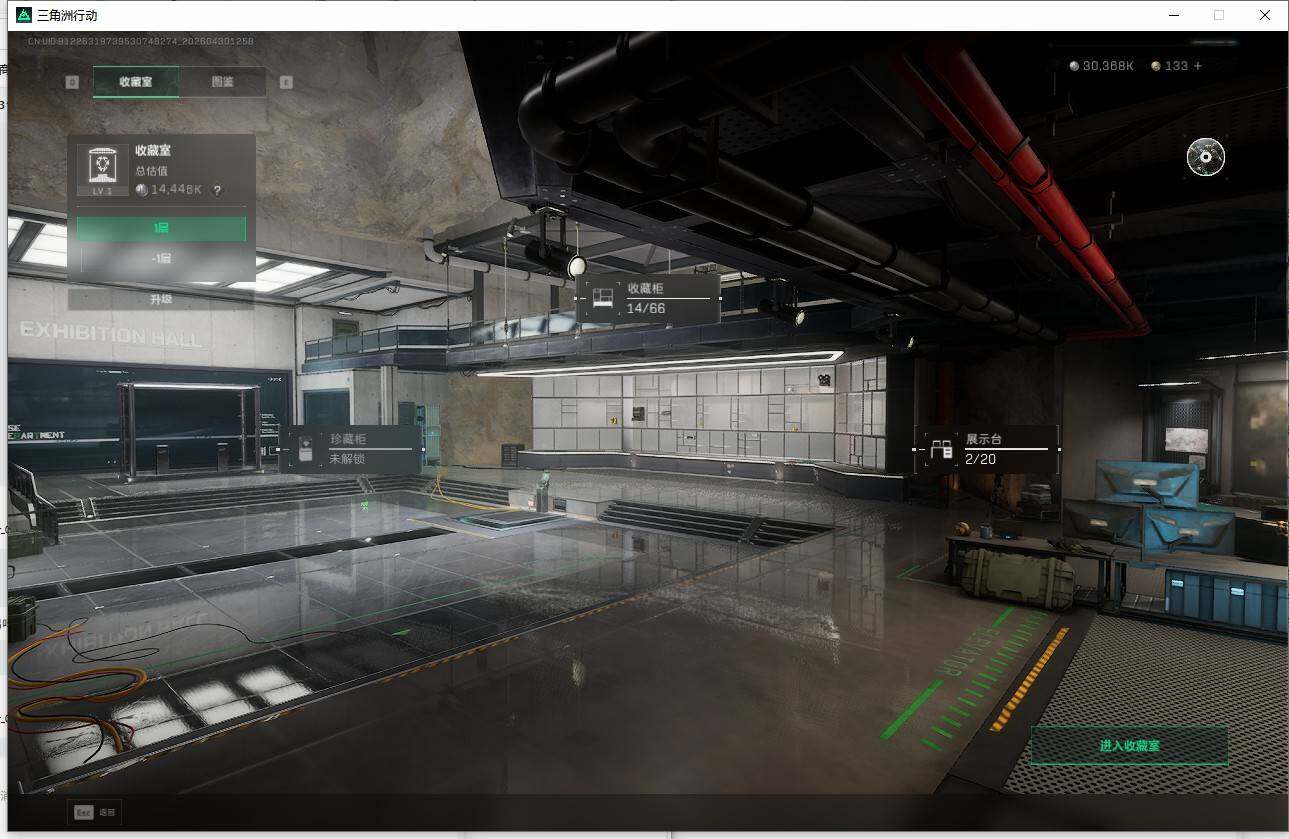Click the Esc 退出 prompt at bottom left

(95, 813)
